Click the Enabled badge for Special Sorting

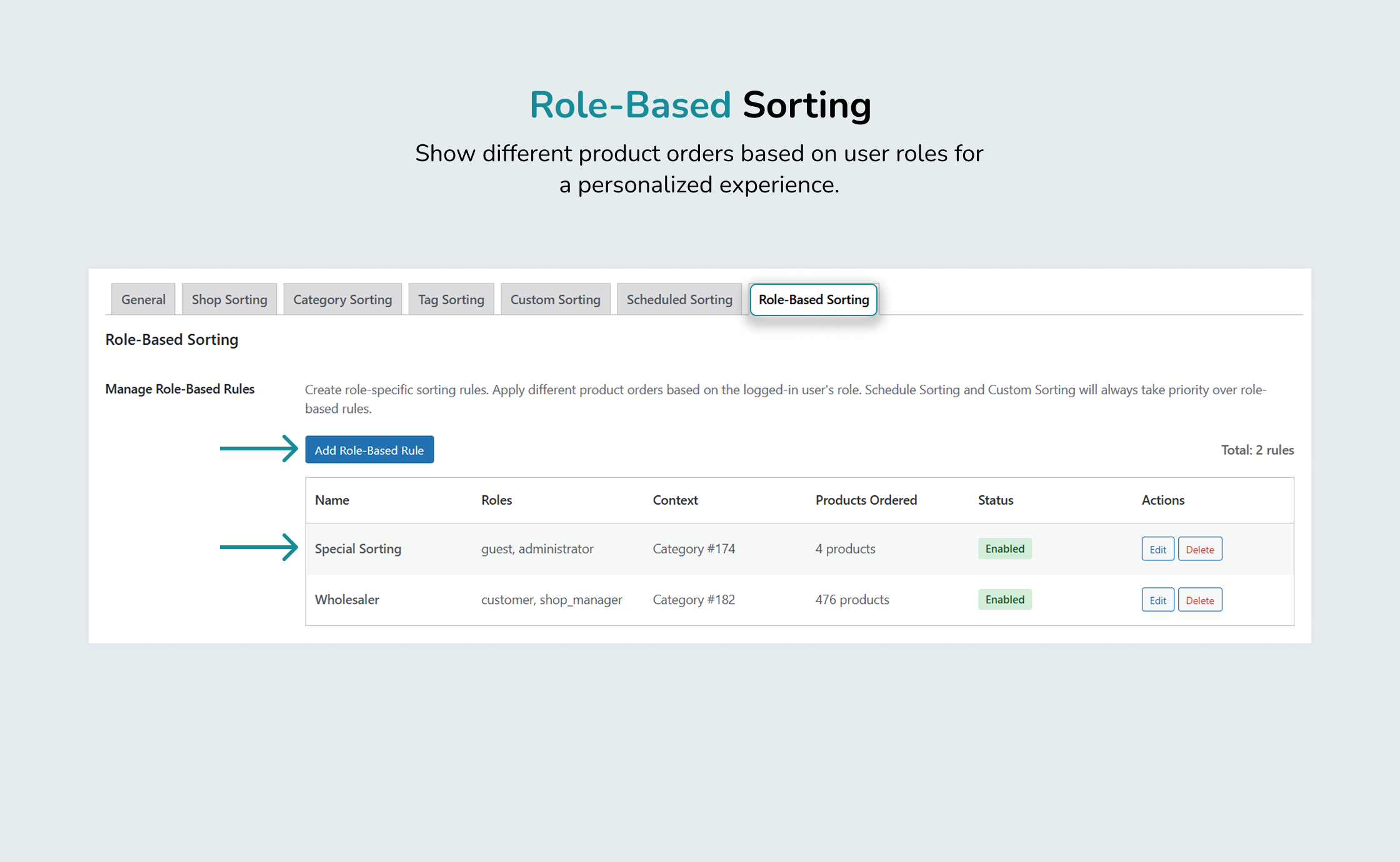[1005, 548]
